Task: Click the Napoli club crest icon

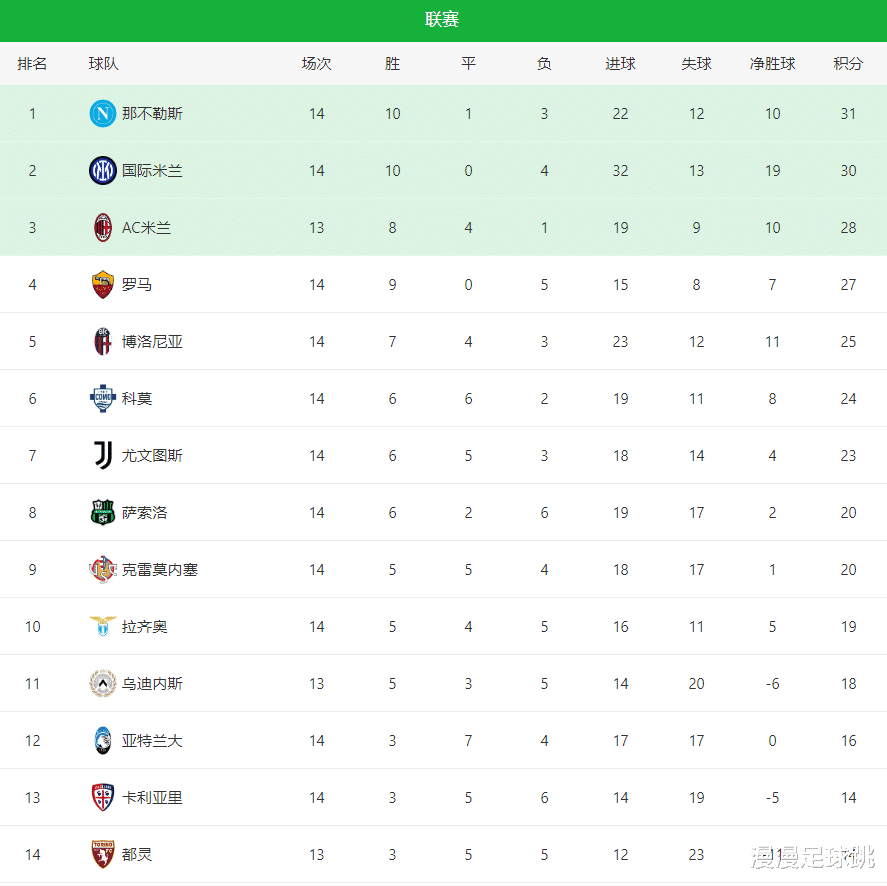Action: [x=102, y=114]
